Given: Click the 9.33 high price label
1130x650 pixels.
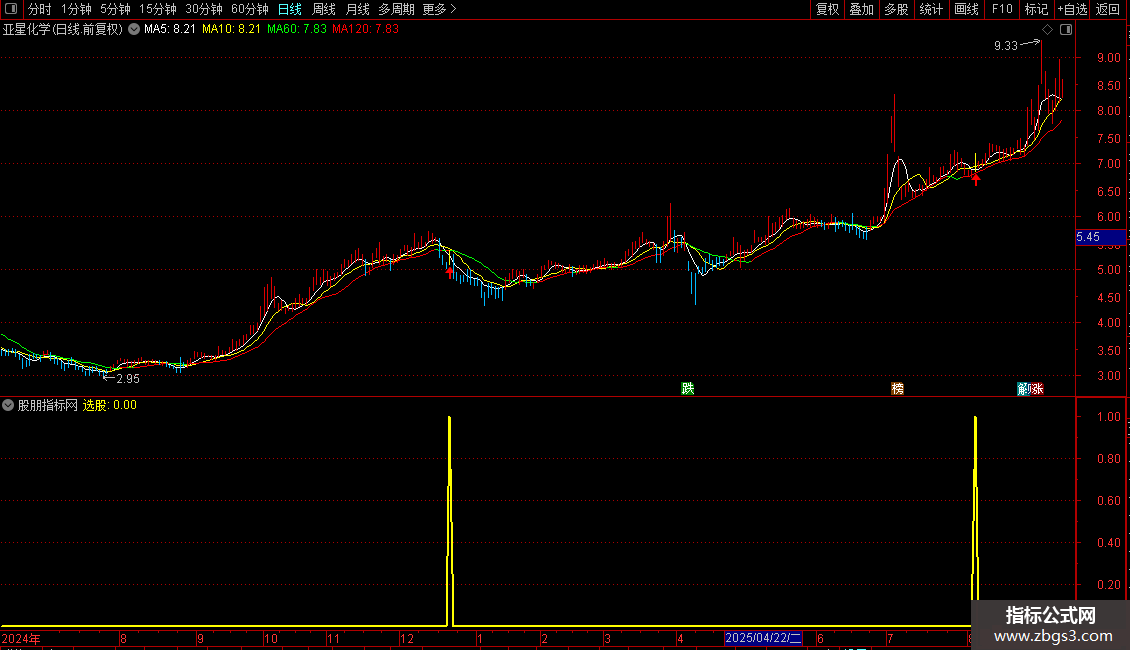Looking at the screenshot, I should click(x=1006, y=45).
